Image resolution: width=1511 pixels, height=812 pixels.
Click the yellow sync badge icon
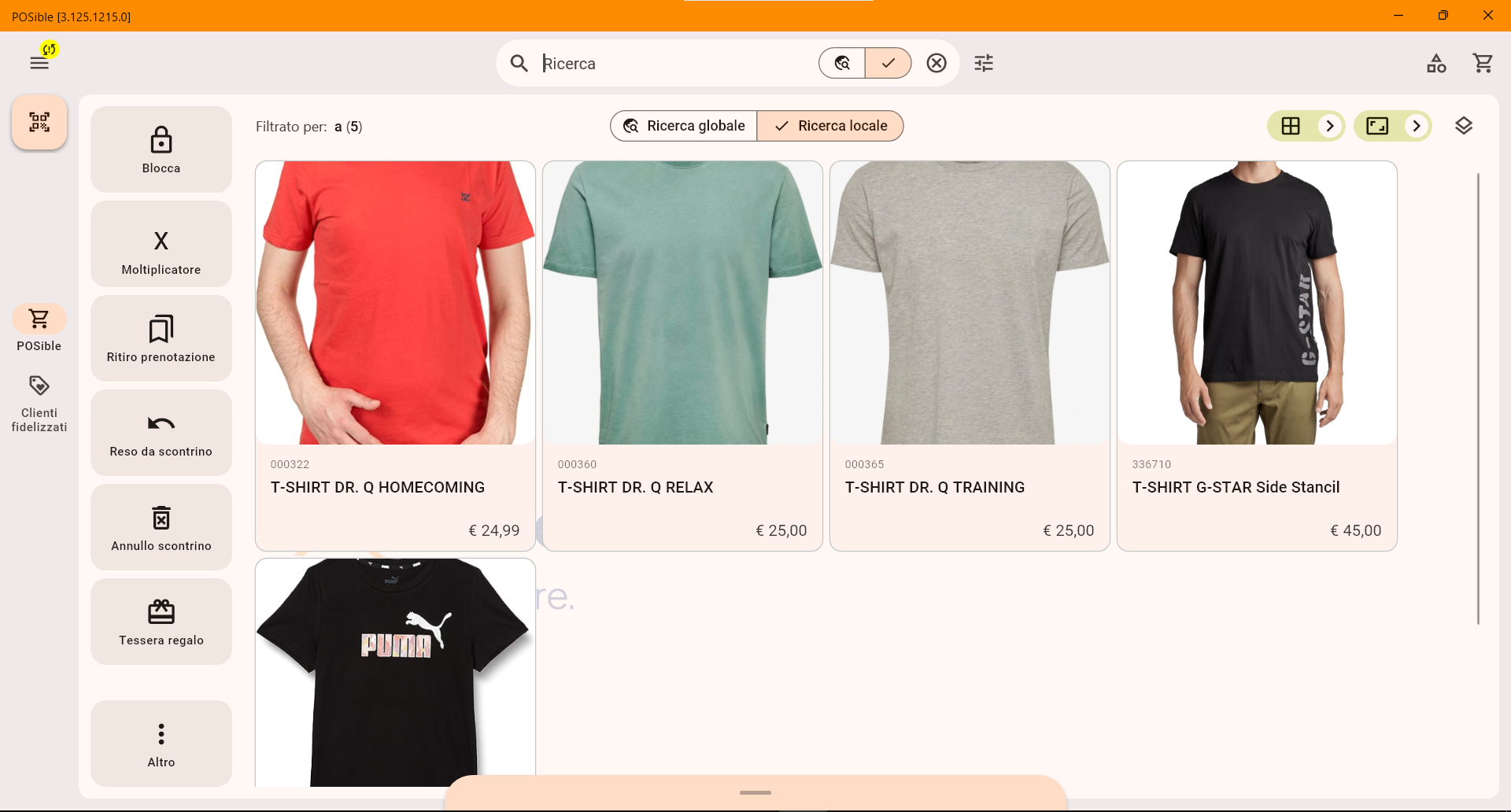50,50
